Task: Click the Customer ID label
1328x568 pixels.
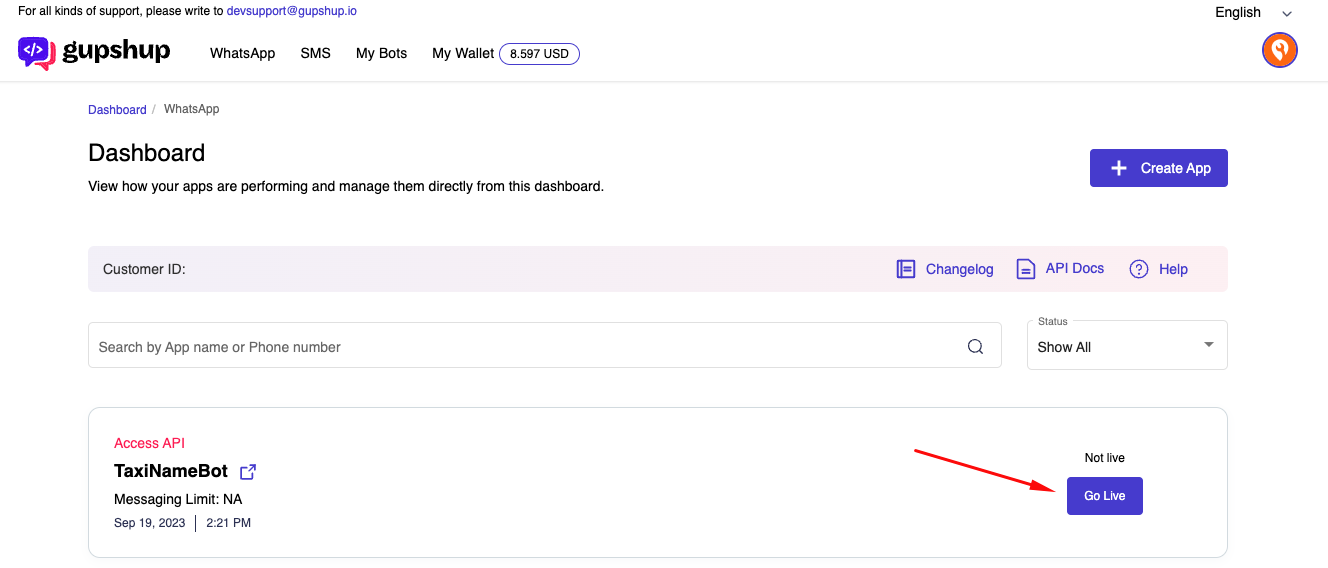Action: (x=144, y=269)
